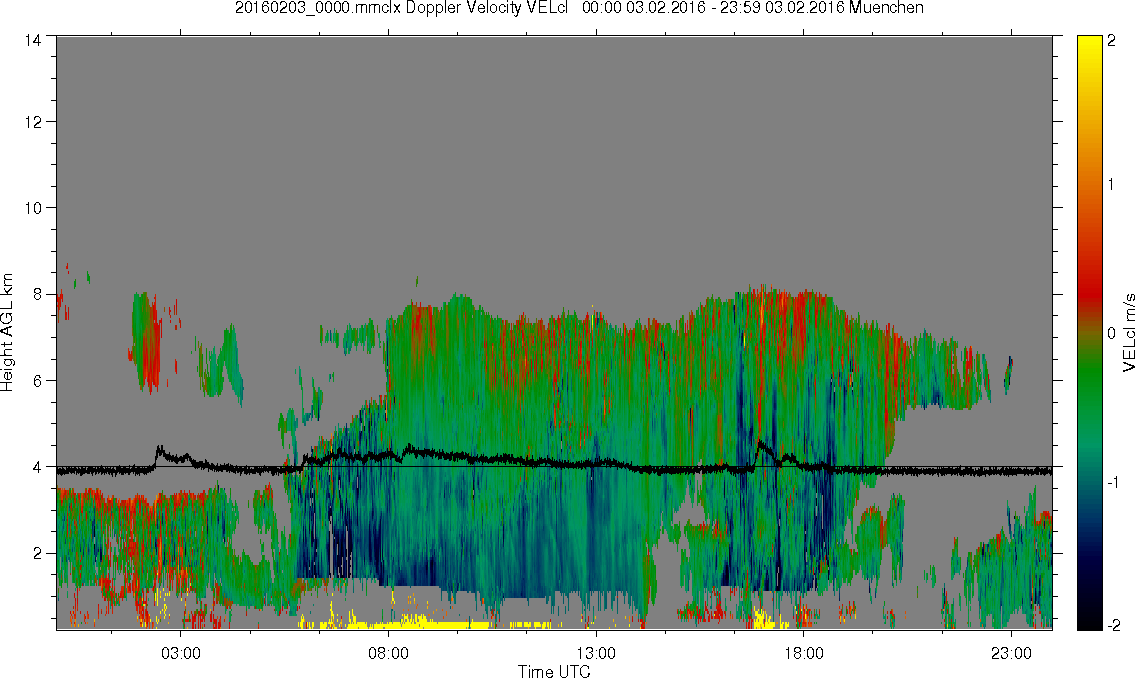Click the '13:00' time tick label
The height and width of the screenshot is (678, 1135).
click(x=596, y=653)
